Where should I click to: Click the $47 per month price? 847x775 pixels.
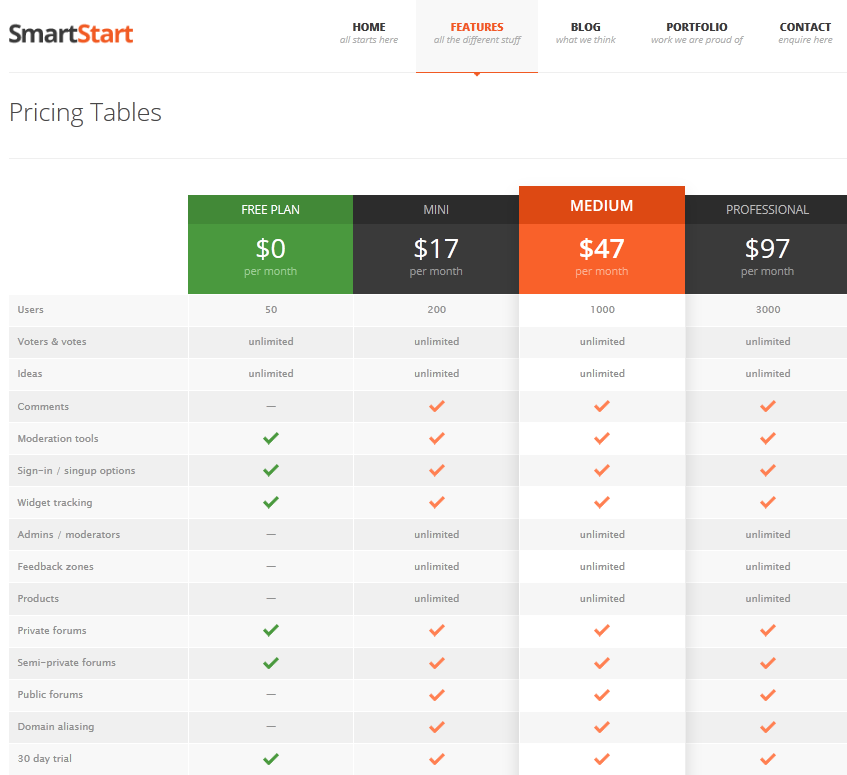602,258
